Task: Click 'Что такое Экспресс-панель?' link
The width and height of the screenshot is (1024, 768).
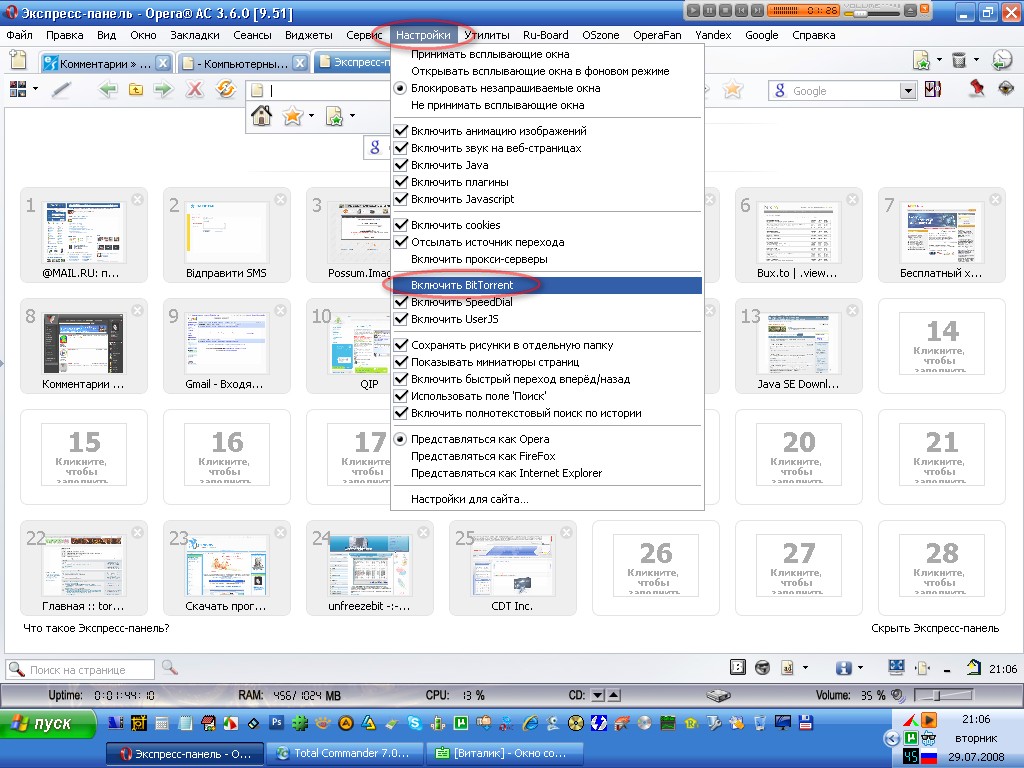Action: click(96, 628)
